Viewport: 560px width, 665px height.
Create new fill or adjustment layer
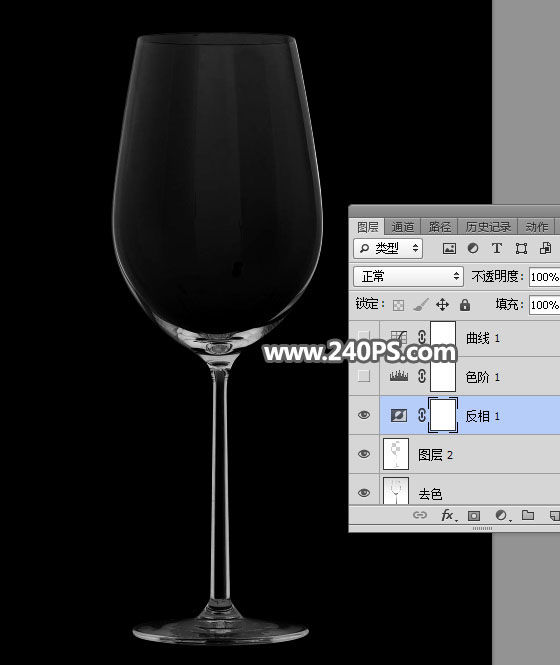point(501,515)
